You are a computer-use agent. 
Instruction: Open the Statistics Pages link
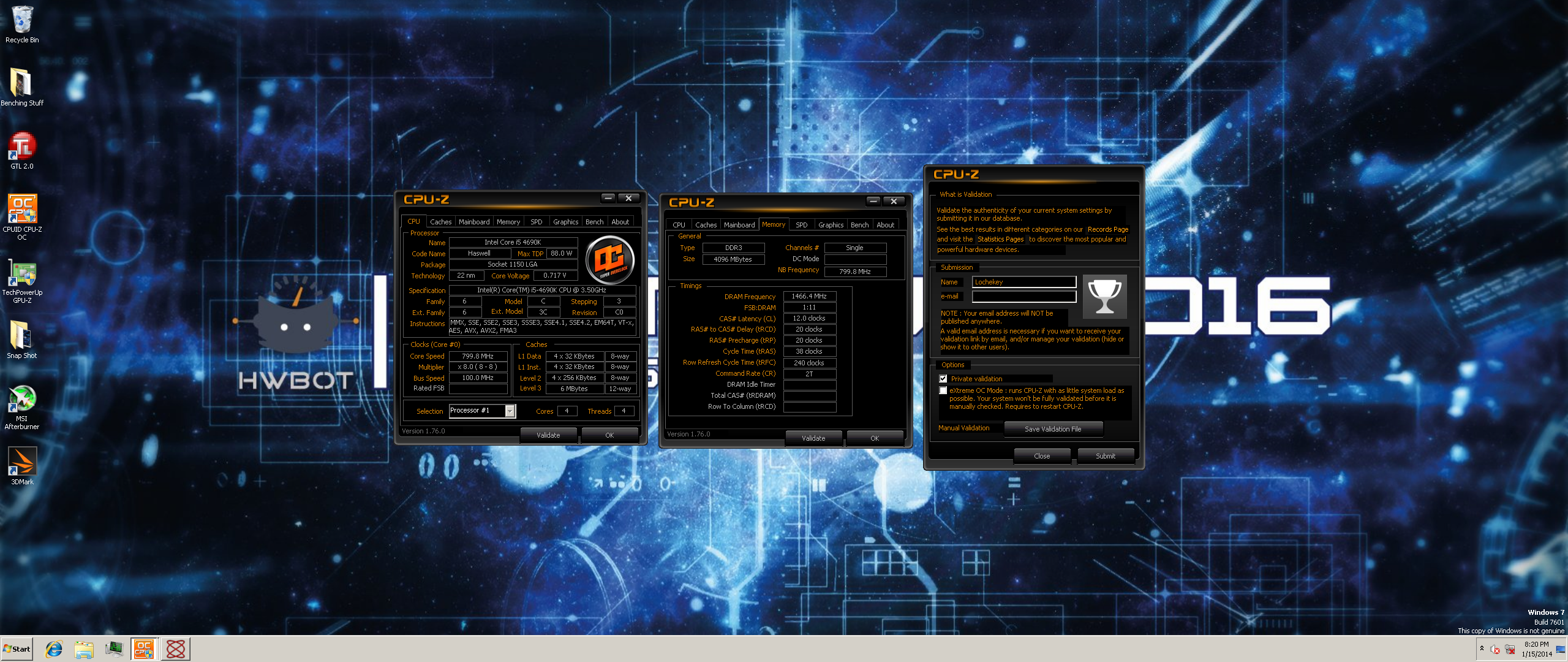pyautogui.click(x=1000, y=239)
